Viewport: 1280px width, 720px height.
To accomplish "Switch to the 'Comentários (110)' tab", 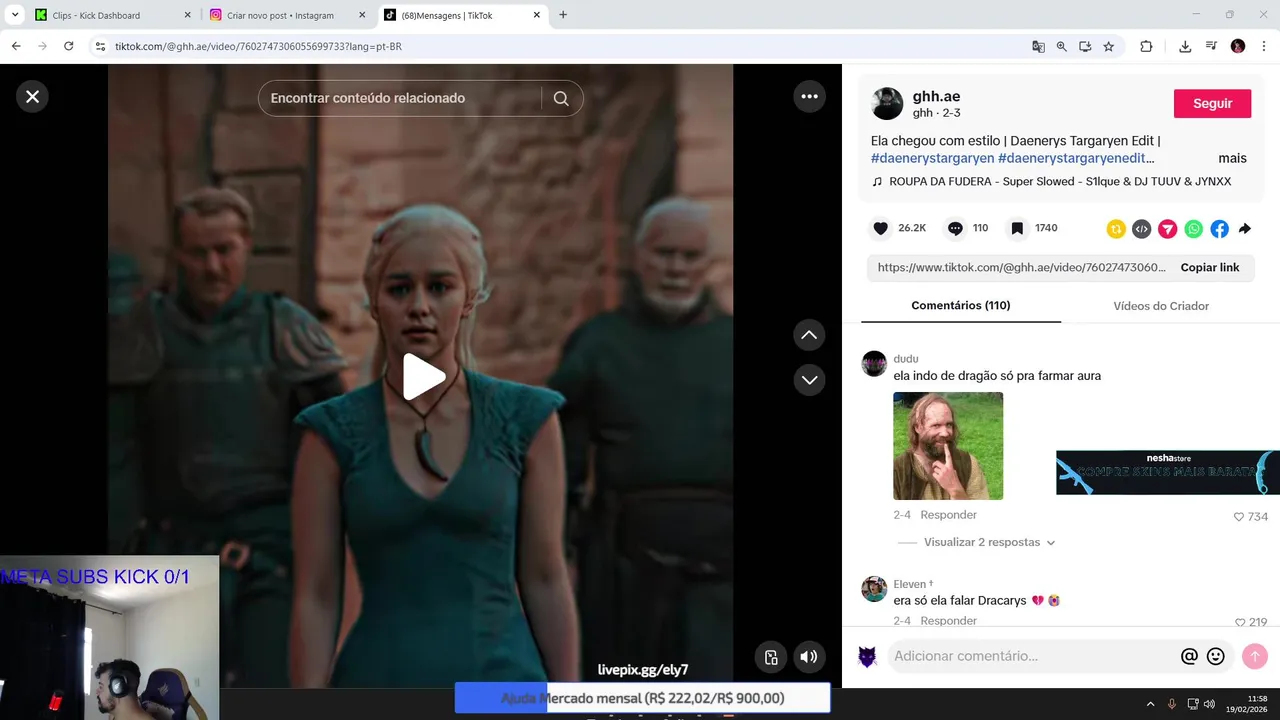I will tap(961, 305).
